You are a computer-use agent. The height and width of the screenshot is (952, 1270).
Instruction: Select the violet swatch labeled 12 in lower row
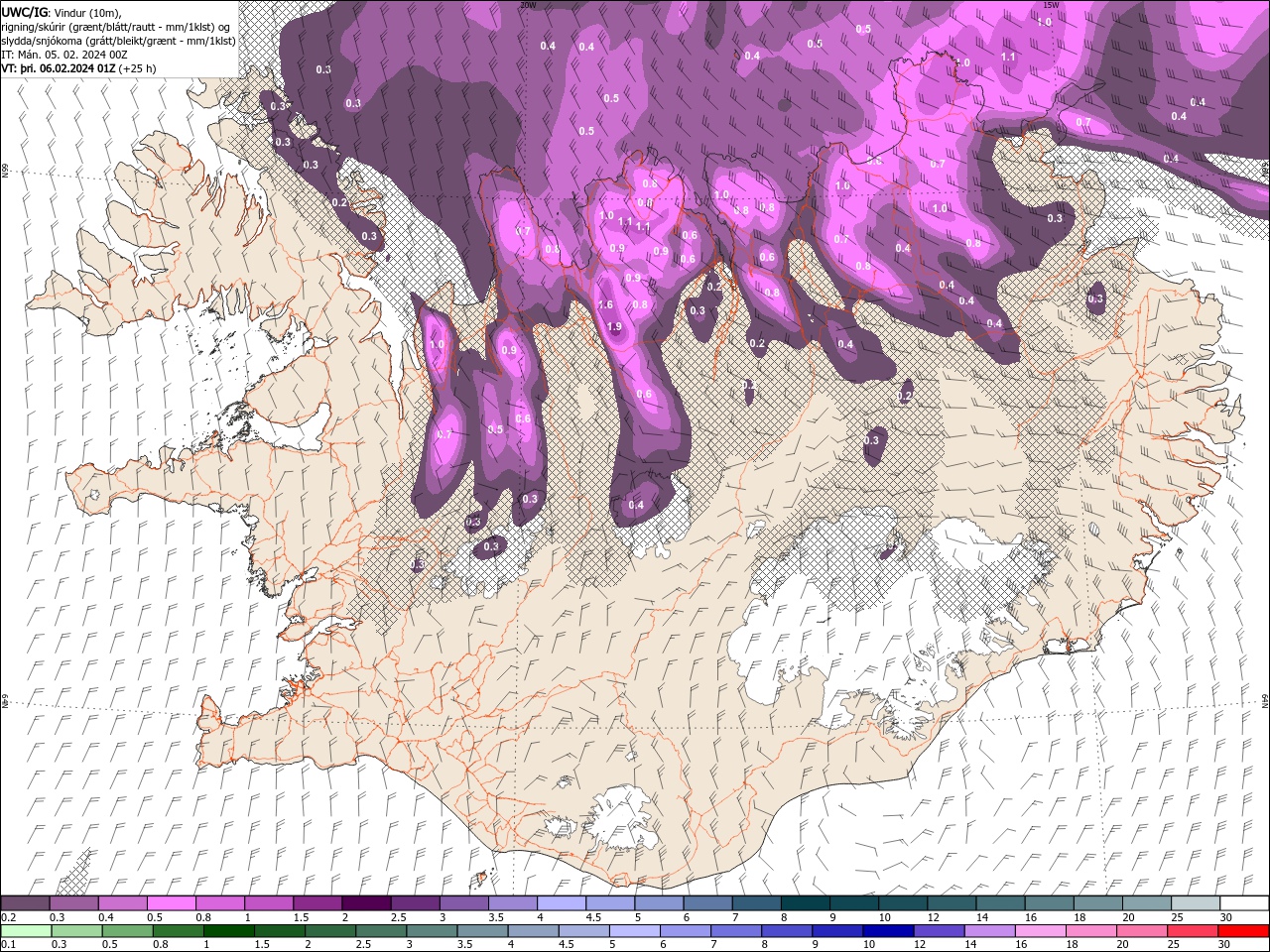pyautogui.click(x=939, y=931)
